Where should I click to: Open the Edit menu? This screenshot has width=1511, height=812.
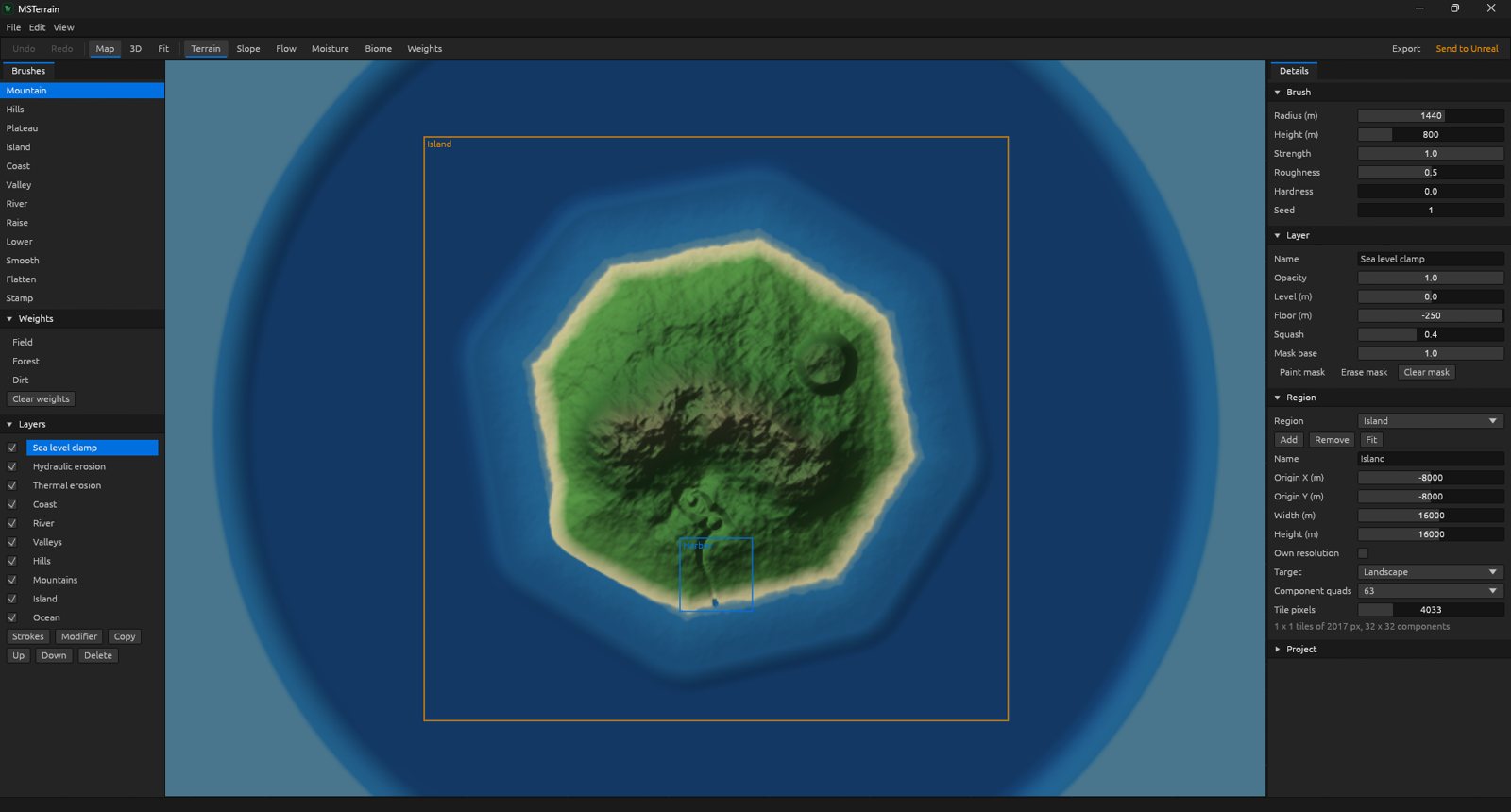tap(38, 27)
